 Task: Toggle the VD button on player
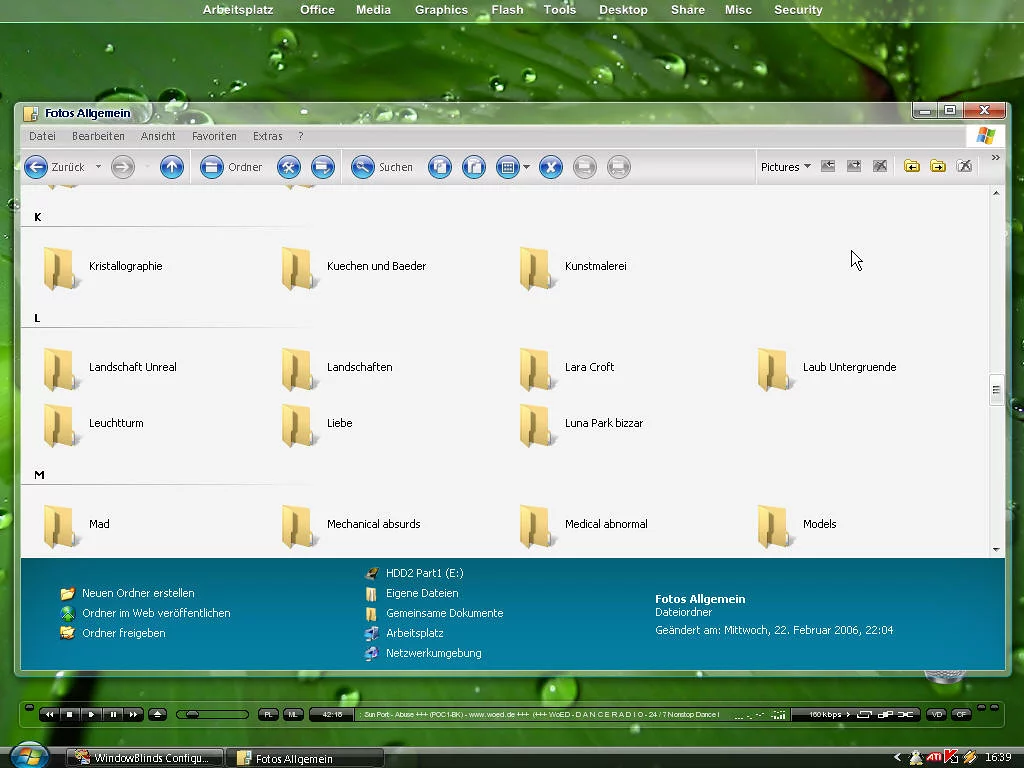tap(936, 714)
